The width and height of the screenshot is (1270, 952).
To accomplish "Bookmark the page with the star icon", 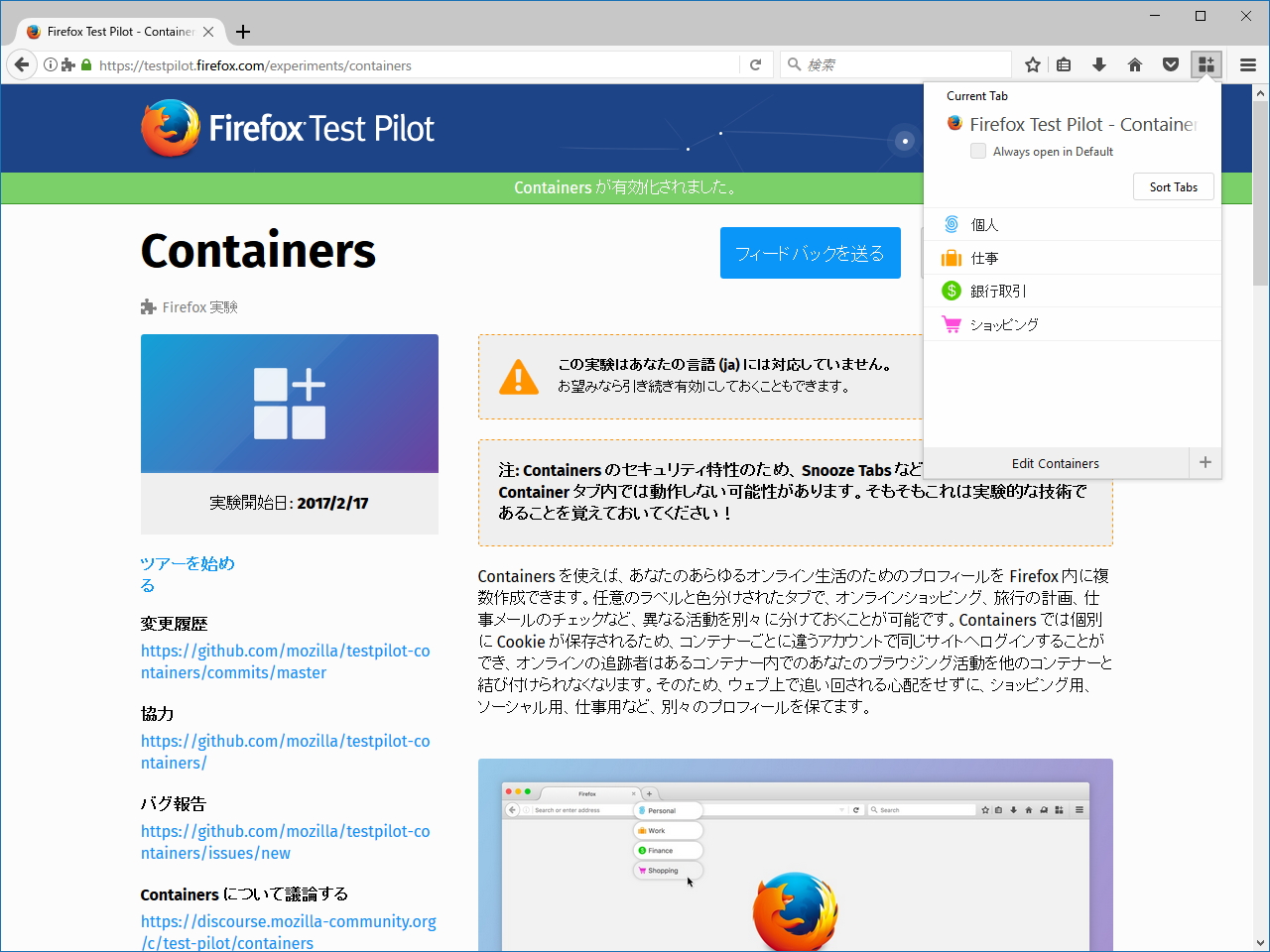I will pos(1032,64).
